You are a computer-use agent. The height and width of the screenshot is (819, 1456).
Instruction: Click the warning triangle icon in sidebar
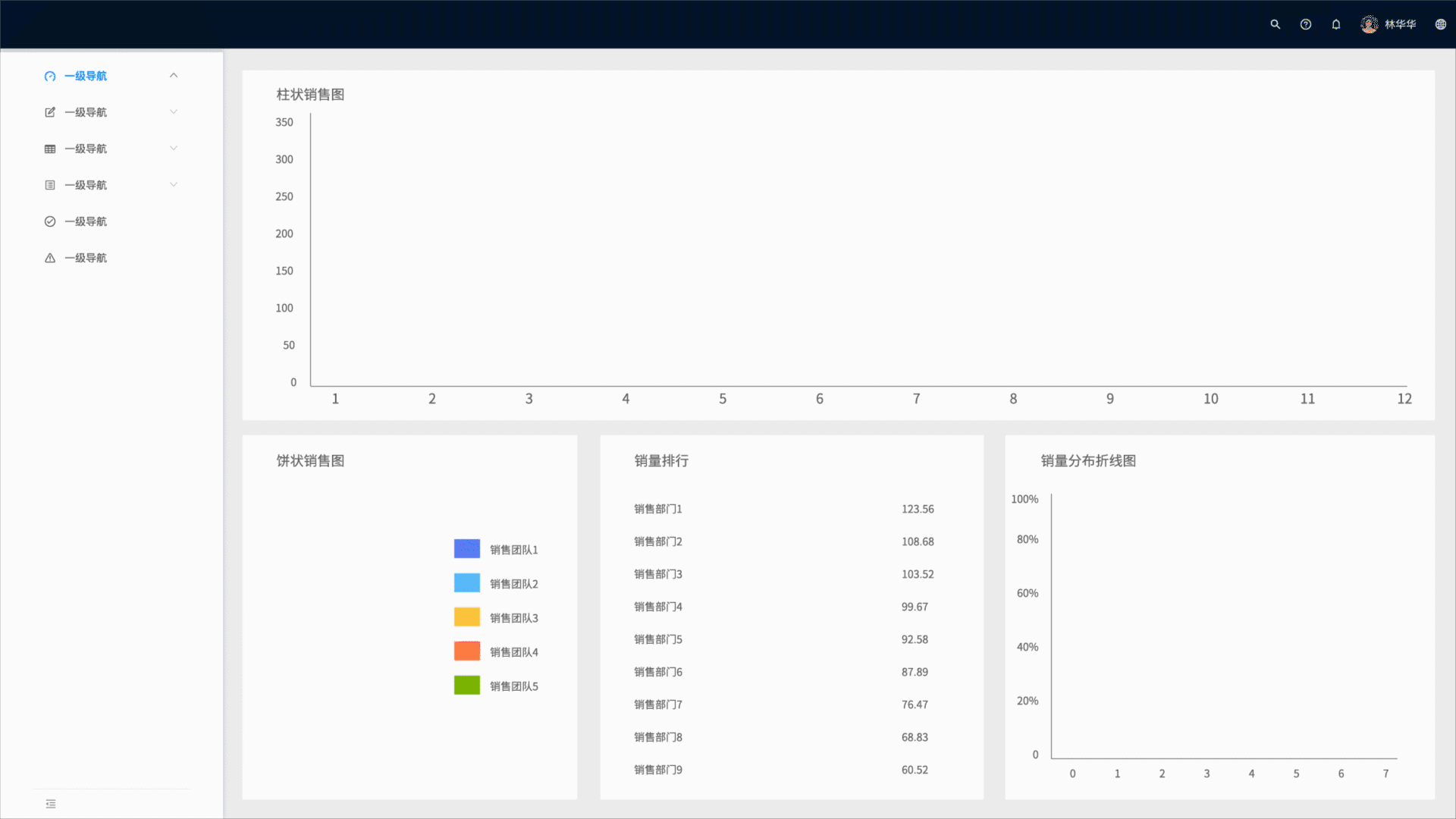(x=50, y=258)
